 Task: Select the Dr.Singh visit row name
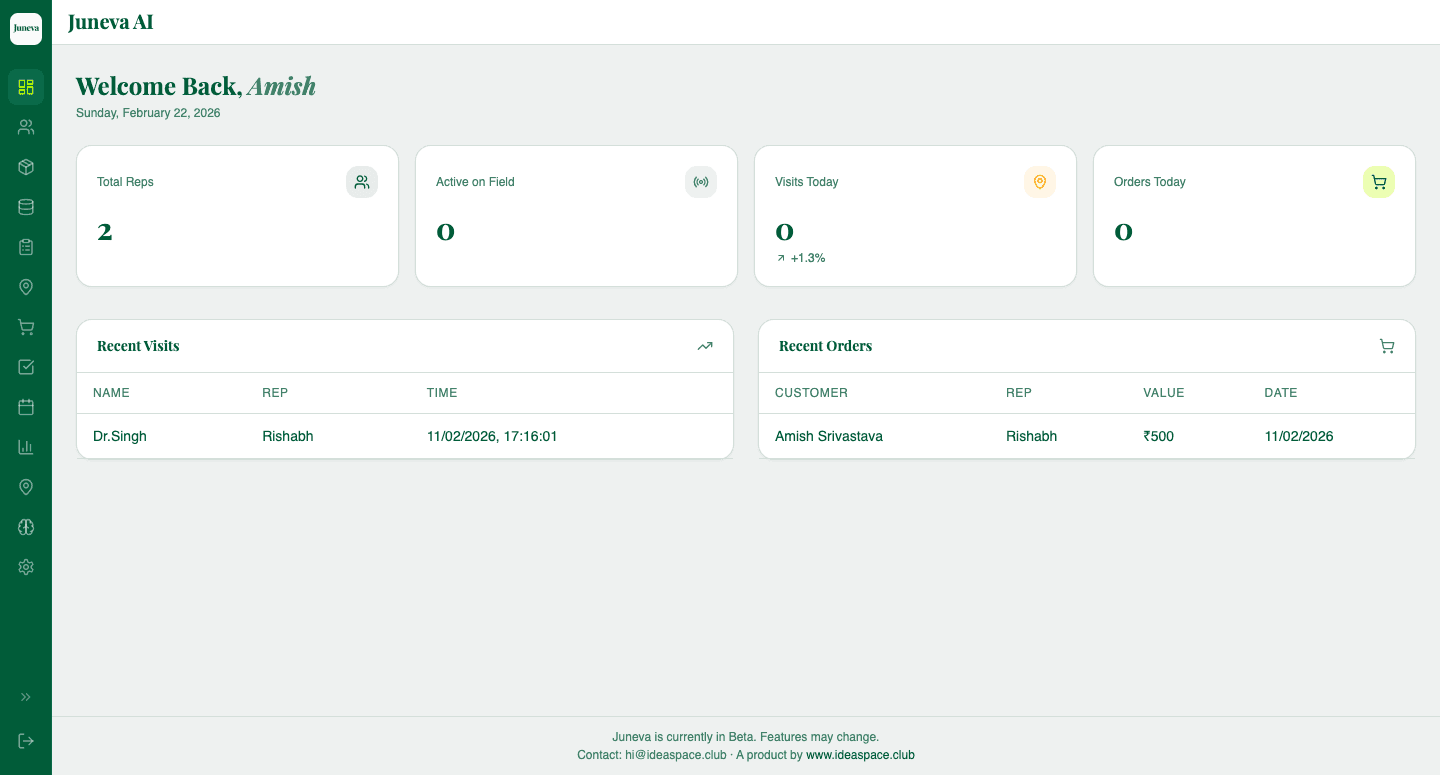point(120,436)
